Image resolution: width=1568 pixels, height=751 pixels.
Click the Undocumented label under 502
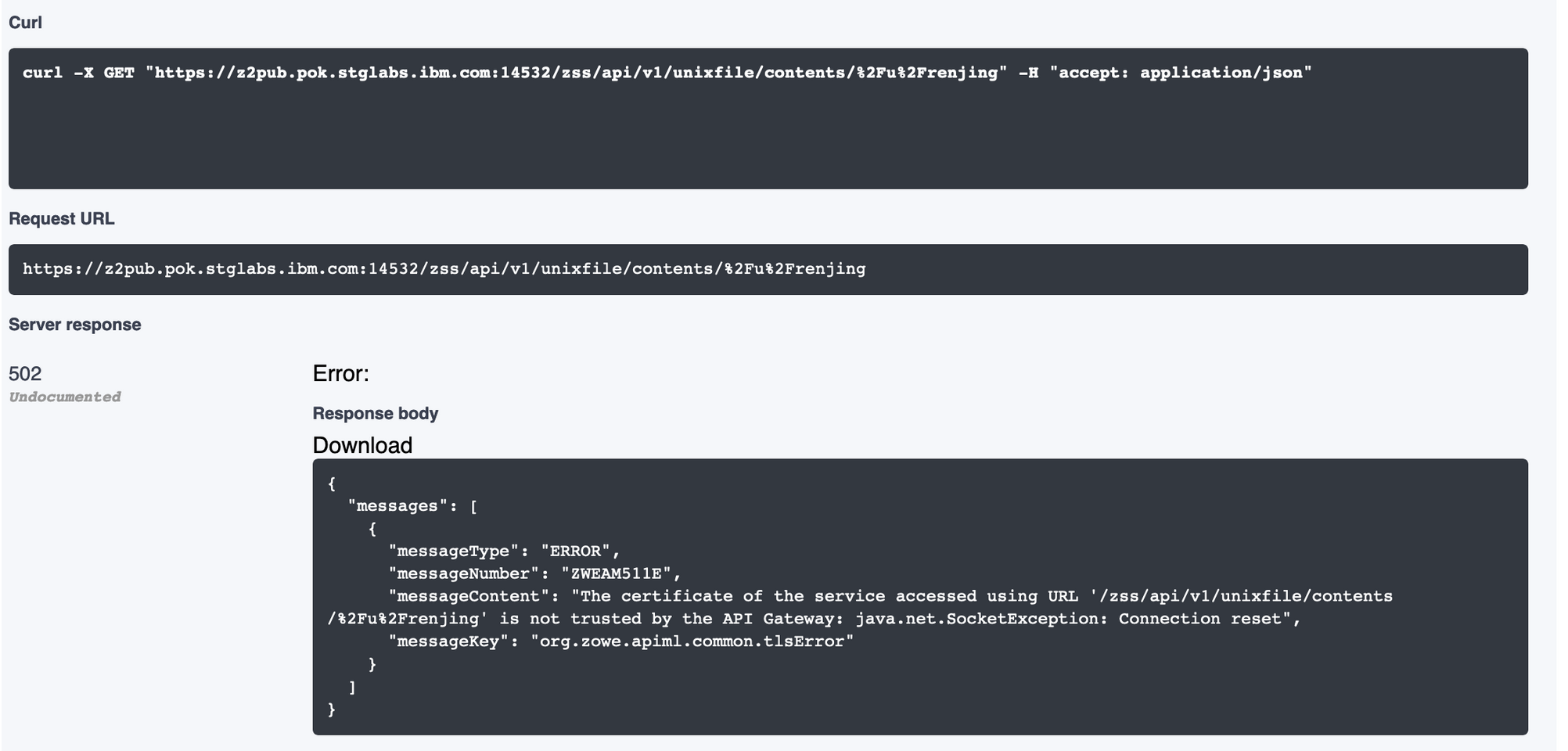[x=64, y=397]
